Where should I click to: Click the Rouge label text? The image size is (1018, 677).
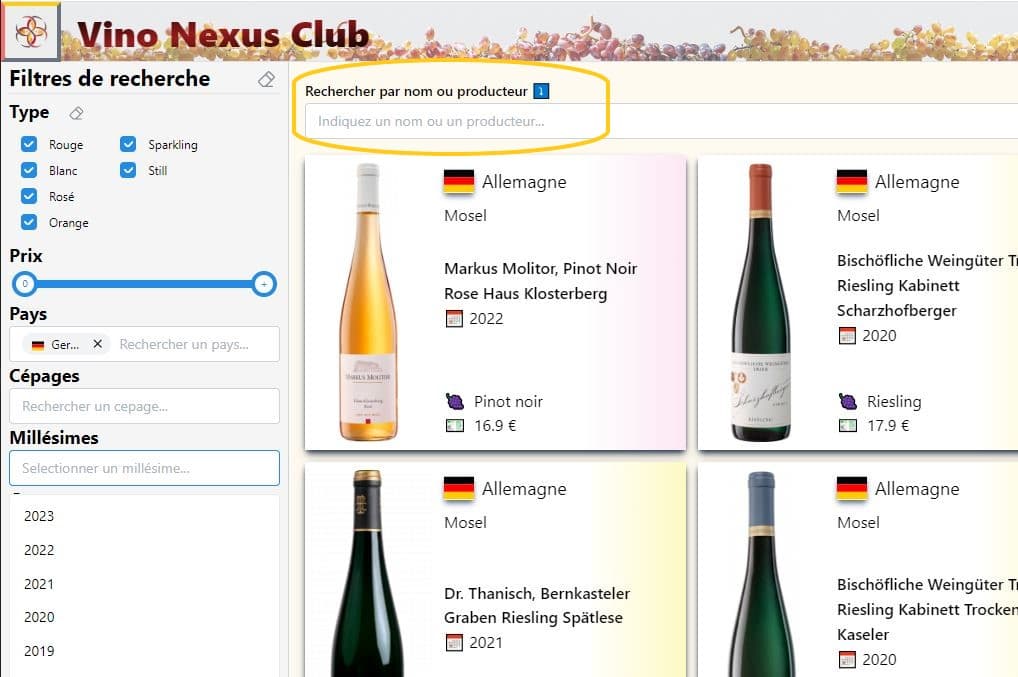66,145
